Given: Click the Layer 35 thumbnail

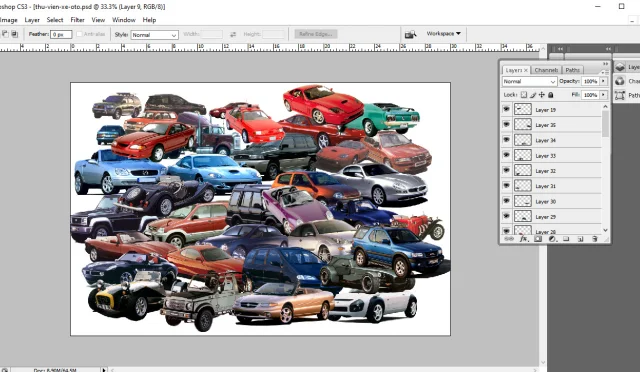Looking at the screenshot, I should (523, 125).
